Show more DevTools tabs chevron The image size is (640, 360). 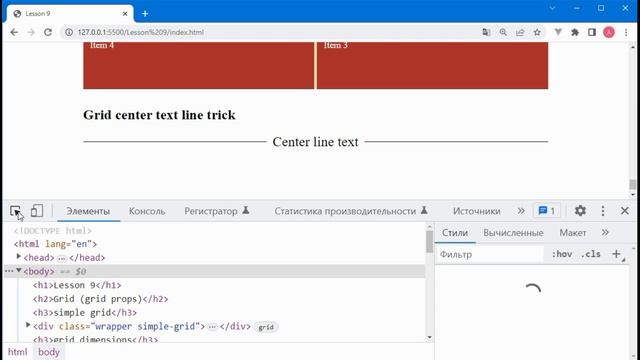pyautogui.click(x=521, y=211)
